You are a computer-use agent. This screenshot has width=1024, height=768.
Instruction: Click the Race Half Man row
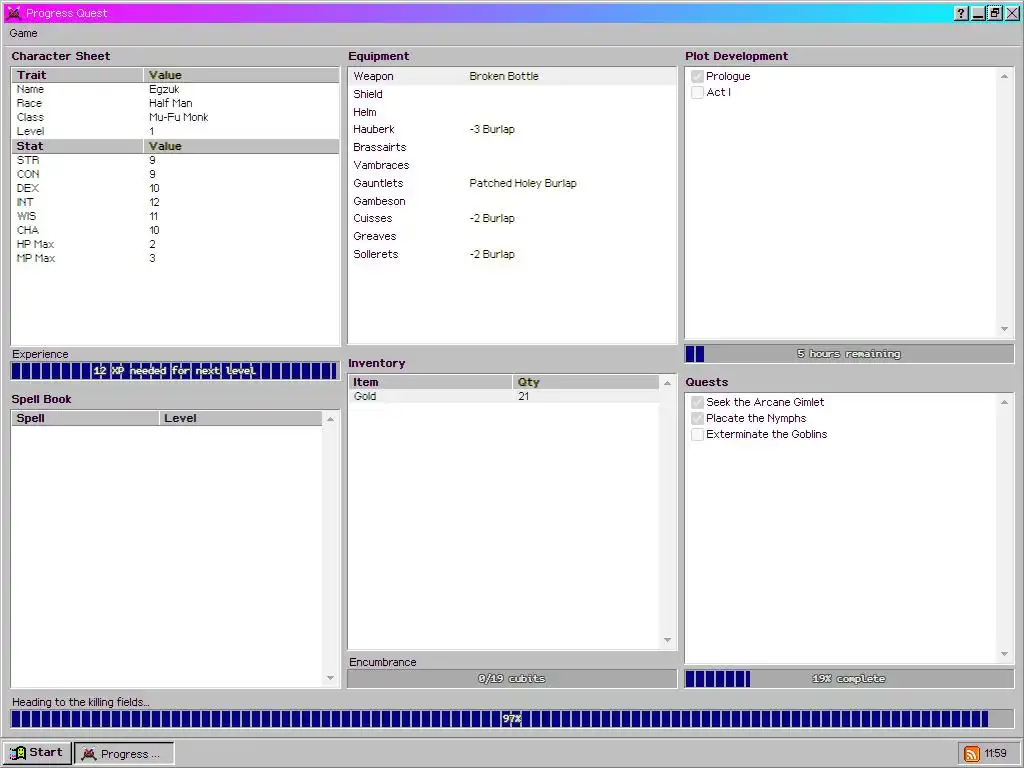point(175,103)
